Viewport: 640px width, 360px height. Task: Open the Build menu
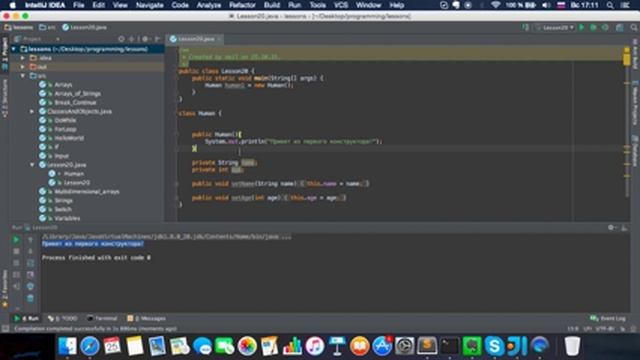pyautogui.click(x=272, y=5)
